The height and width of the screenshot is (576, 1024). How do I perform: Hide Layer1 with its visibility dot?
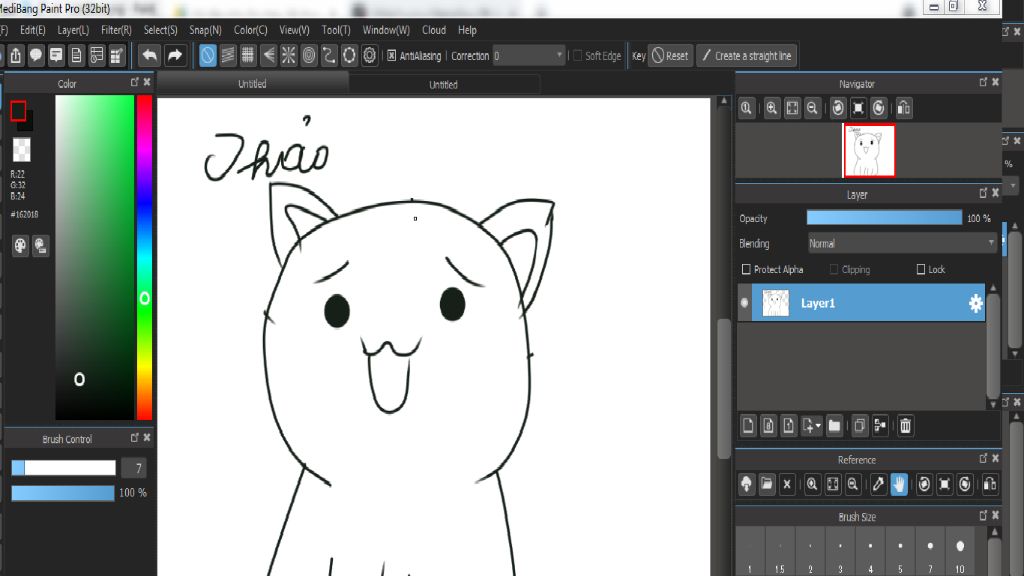[x=744, y=303]
